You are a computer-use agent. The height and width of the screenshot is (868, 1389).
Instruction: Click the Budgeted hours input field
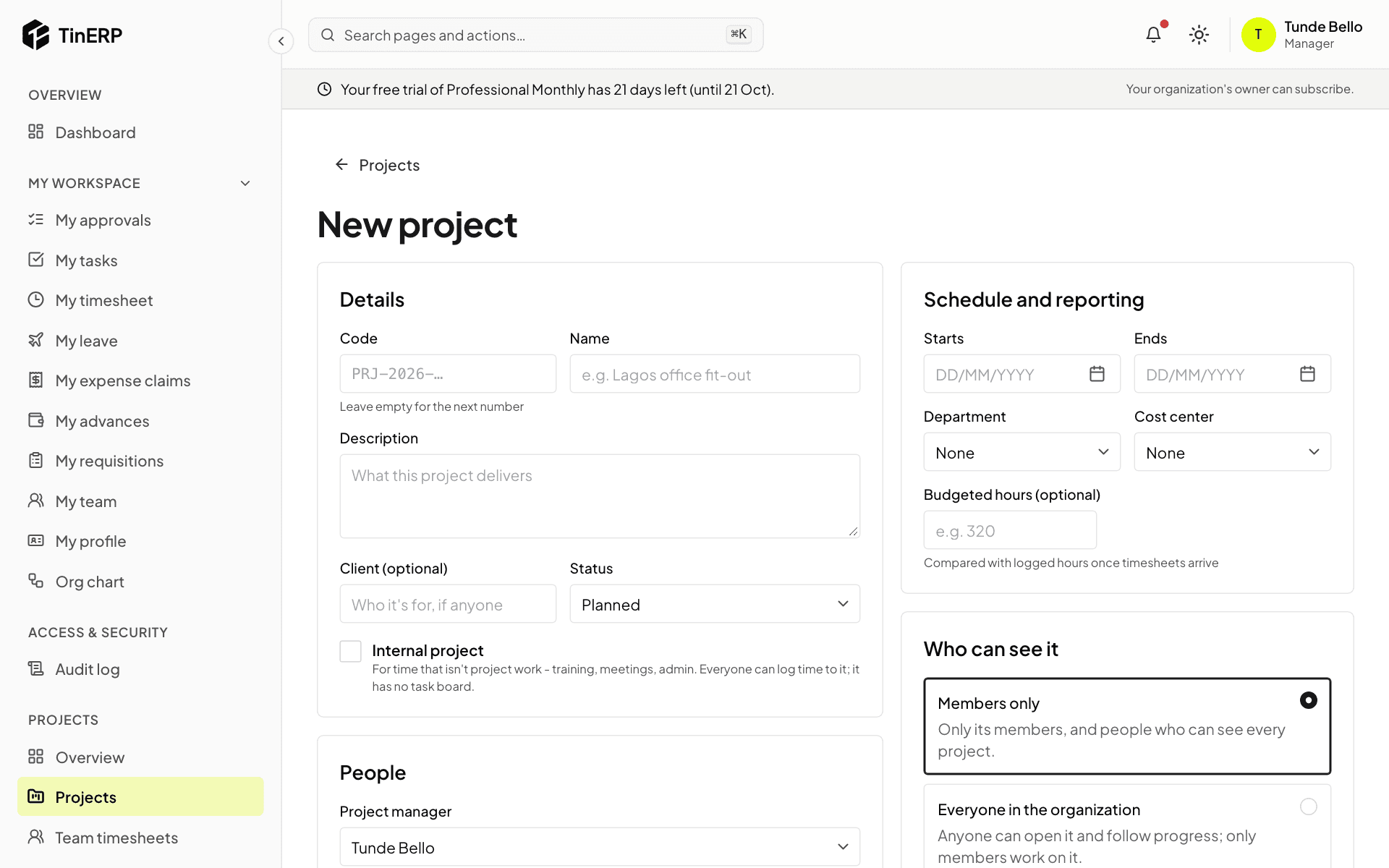click(x=1010, y=530)
